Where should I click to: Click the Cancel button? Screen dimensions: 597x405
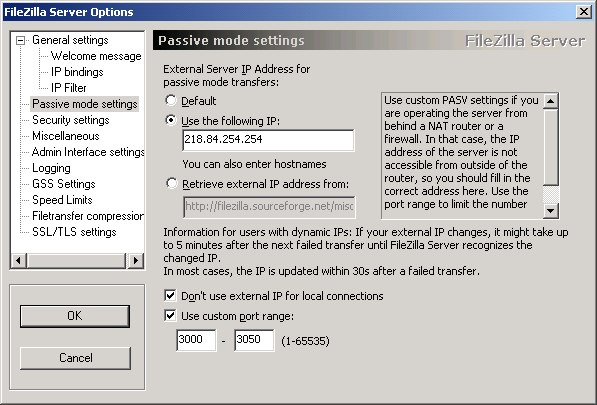coord(75,358)
